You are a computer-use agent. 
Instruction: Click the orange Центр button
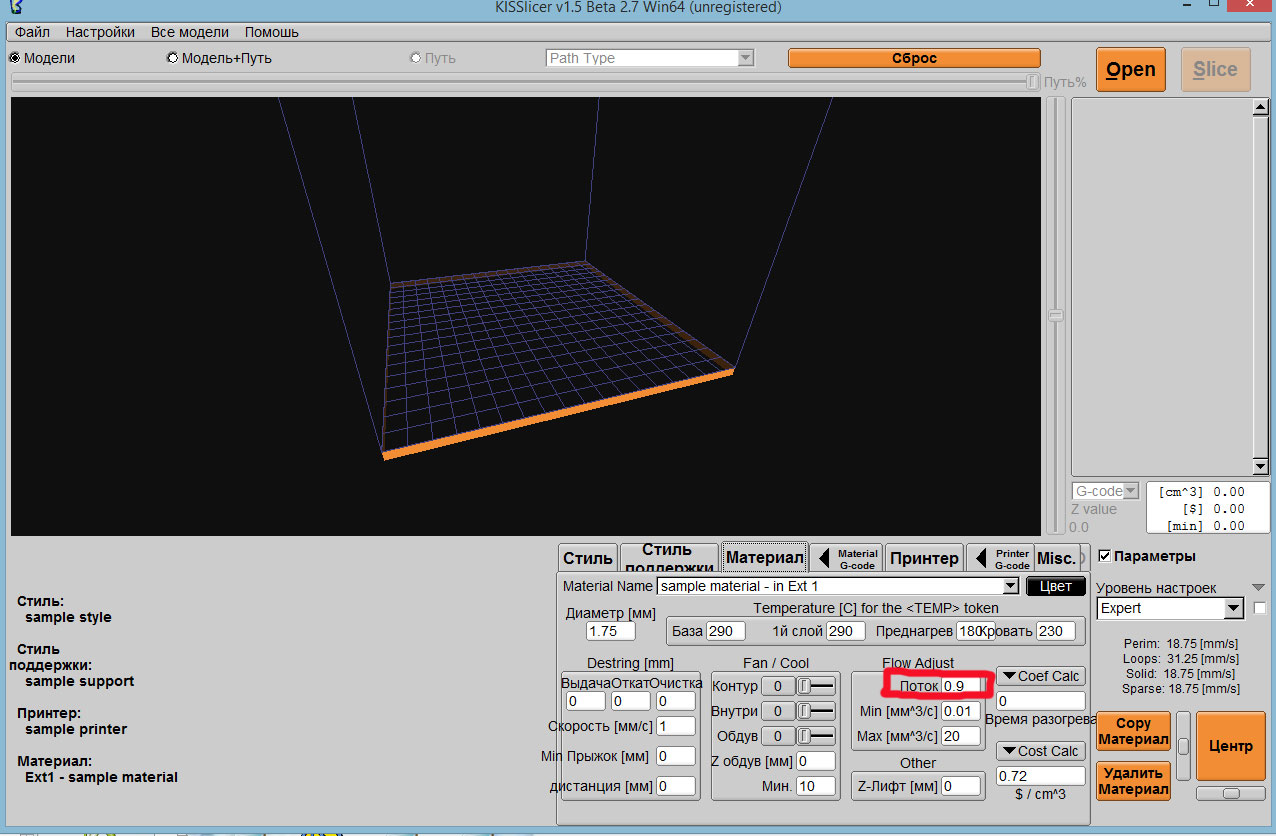[1230, 746]
